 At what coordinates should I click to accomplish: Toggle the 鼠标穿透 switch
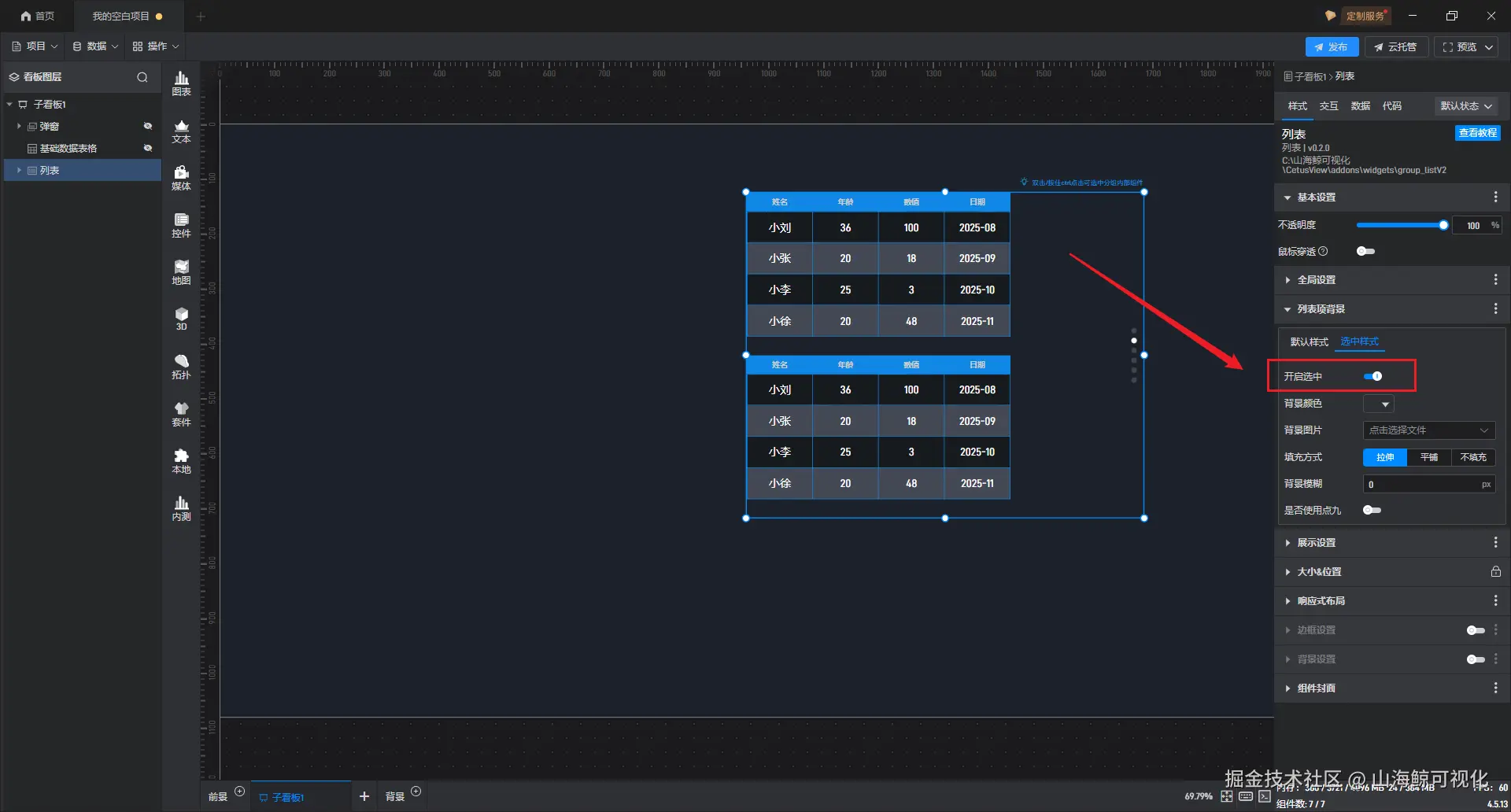[x=1366, y=252]
